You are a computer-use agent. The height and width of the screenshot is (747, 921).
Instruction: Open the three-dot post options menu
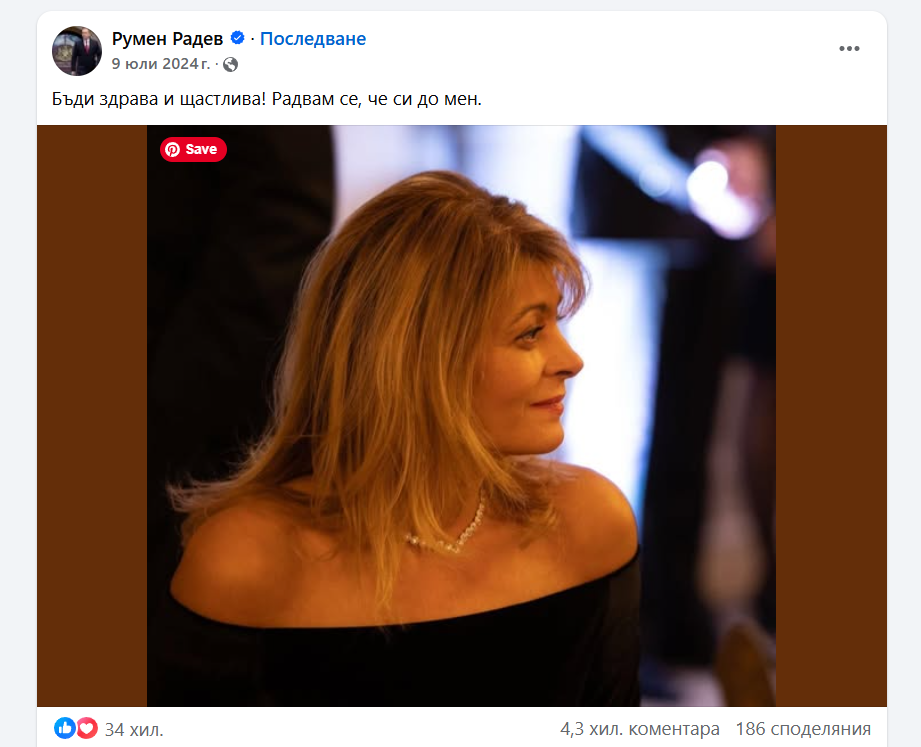tap(849, 48)
